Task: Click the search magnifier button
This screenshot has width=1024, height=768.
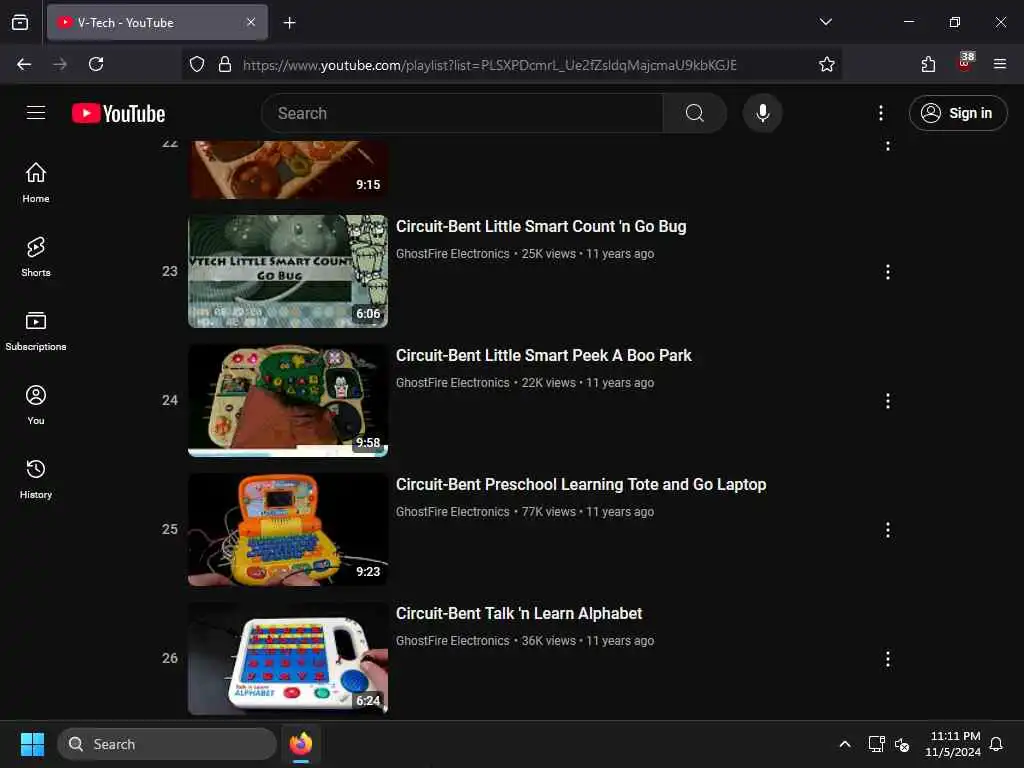Action: coord(694,113)
